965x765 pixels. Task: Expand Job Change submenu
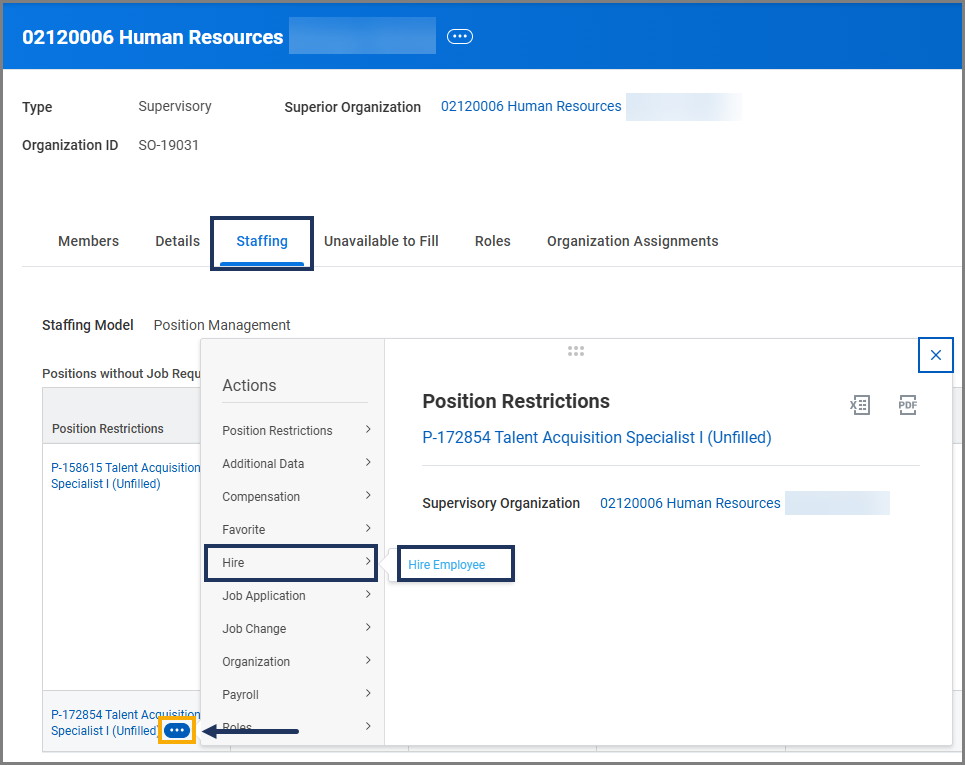coord(296,628)
